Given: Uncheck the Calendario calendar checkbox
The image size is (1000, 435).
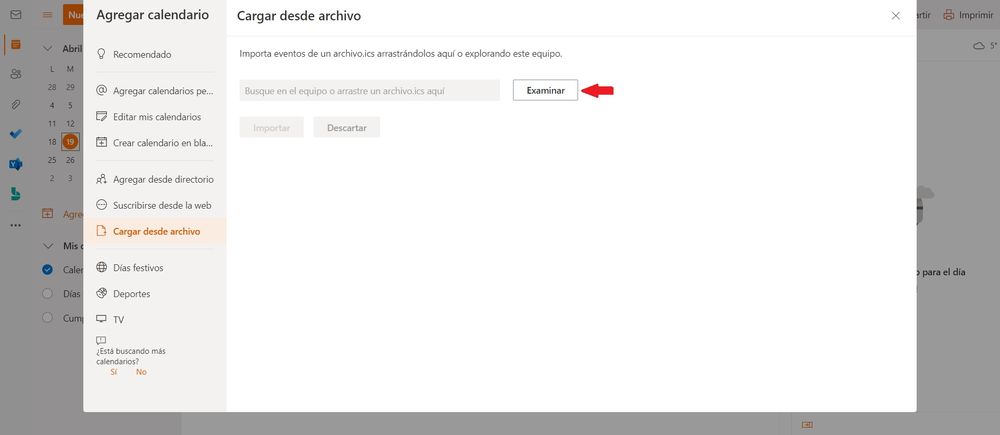Looking at the screenshot, I should 47,270.
